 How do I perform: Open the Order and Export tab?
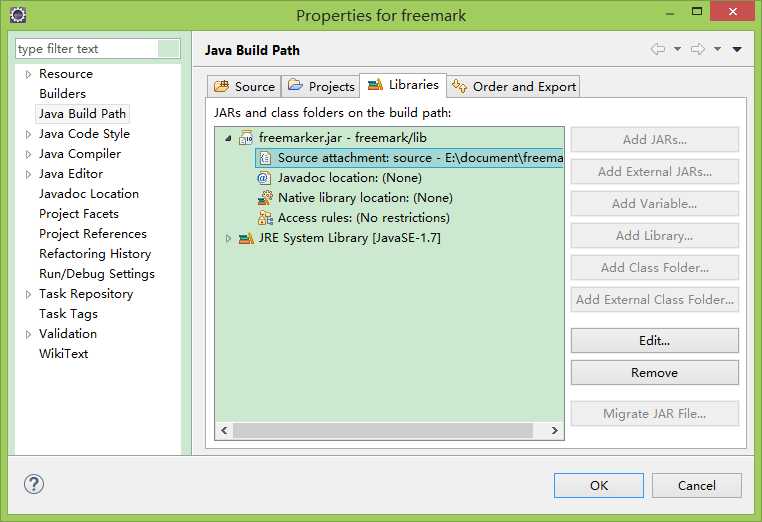514,87
